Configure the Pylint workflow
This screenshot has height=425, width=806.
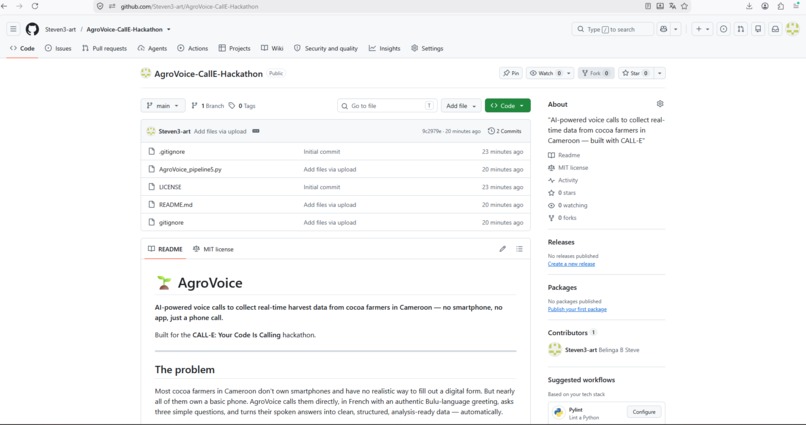(x=644, y=412)
